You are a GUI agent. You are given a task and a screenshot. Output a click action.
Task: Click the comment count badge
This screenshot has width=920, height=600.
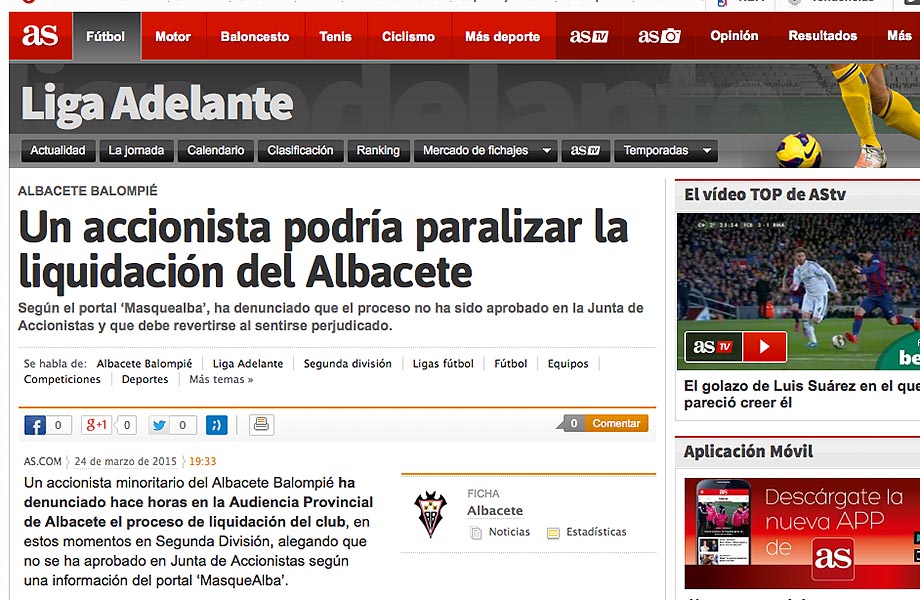(574, 423)
